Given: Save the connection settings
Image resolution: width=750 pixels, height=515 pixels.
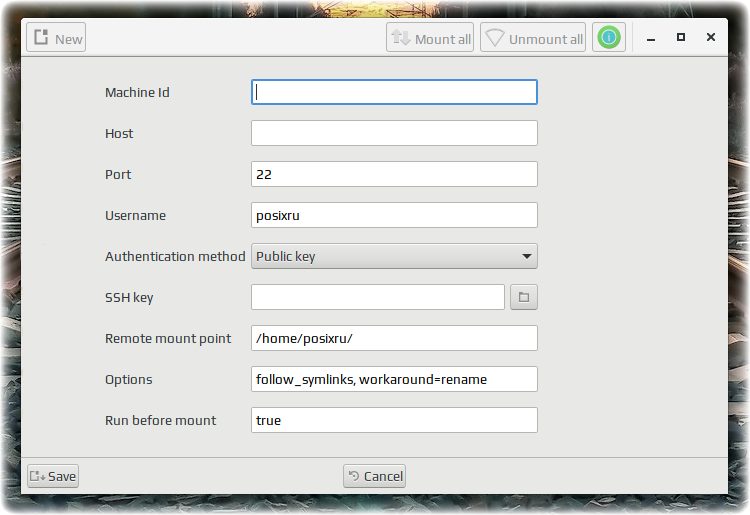Looking at the screenshot, I should pyautogui.click(x=53, y=476).
